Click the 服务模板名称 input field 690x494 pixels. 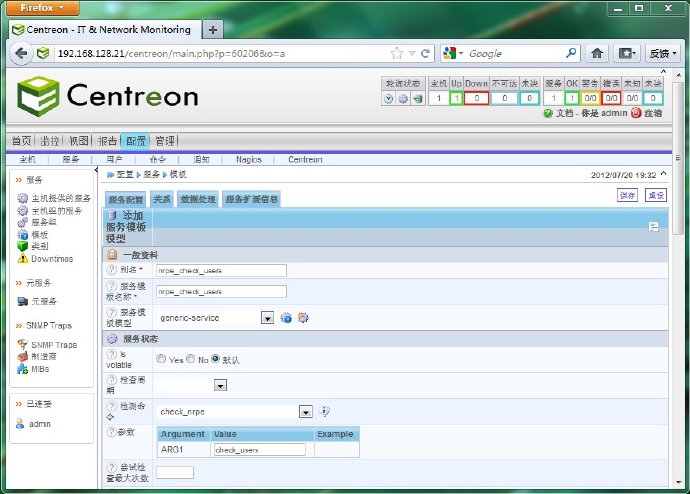(221, 291)
